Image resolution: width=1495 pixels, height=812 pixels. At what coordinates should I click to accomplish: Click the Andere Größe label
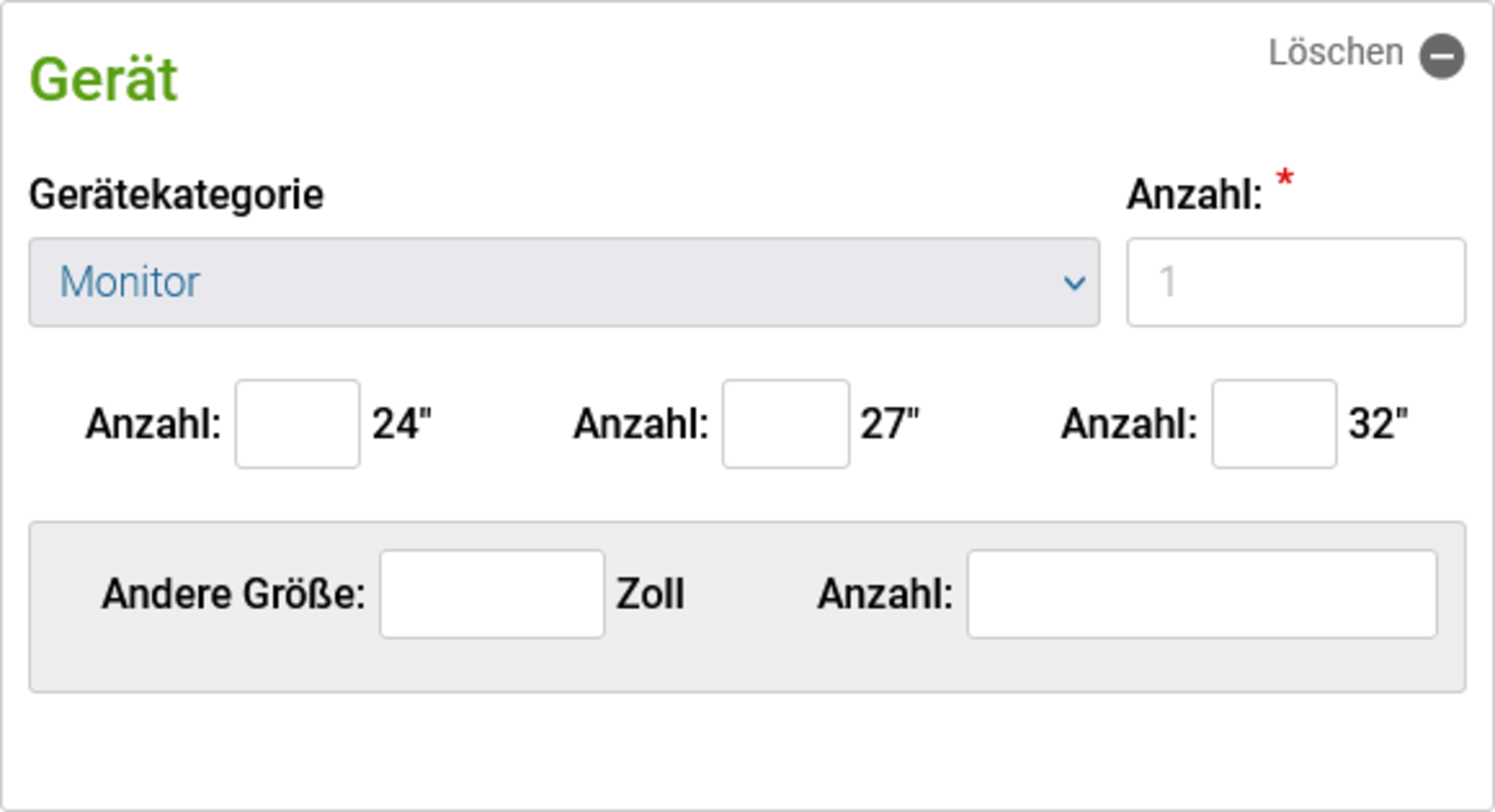tap(234, 594)
